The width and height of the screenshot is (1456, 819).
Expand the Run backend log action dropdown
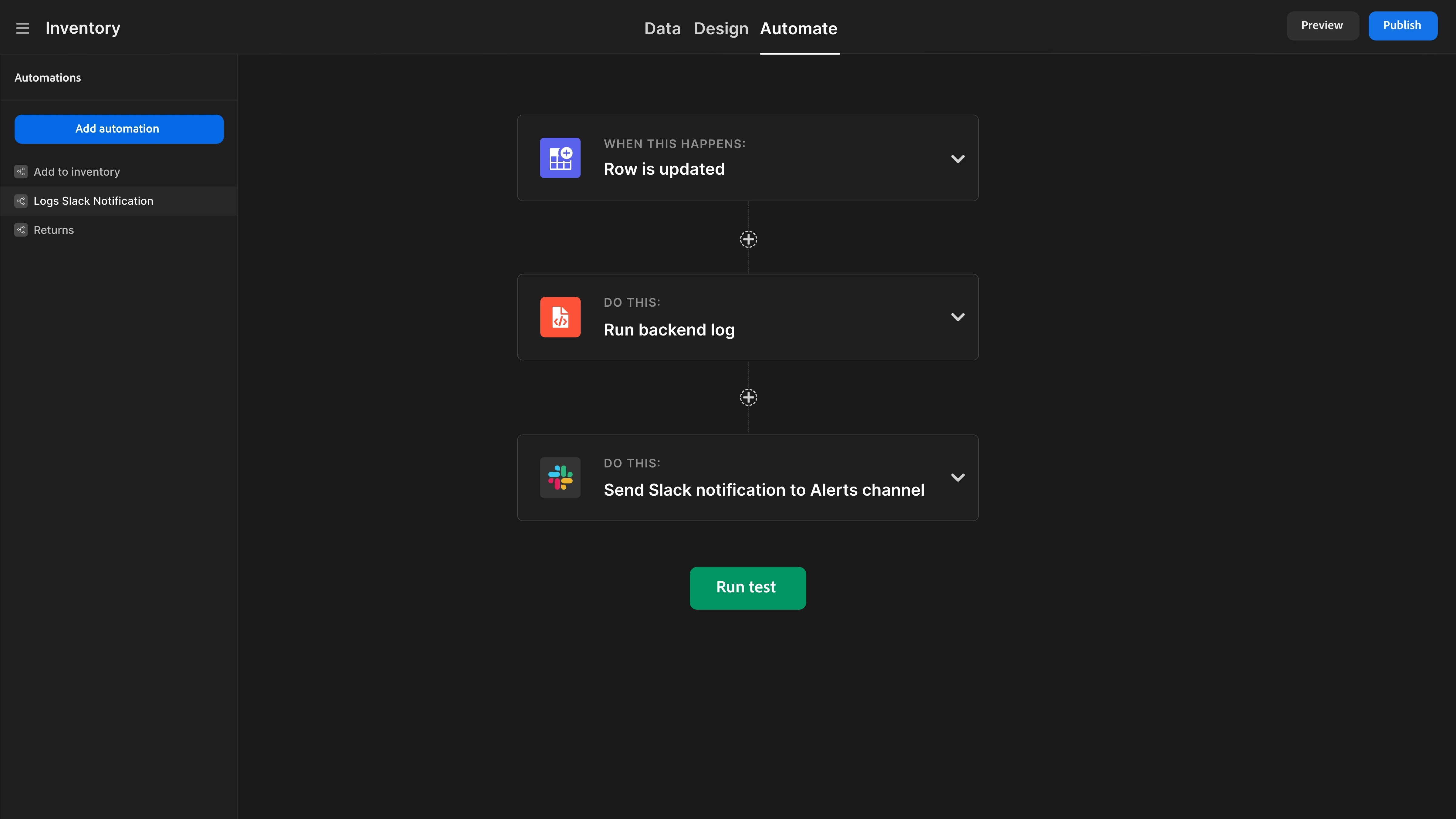(x=957, y=317)
